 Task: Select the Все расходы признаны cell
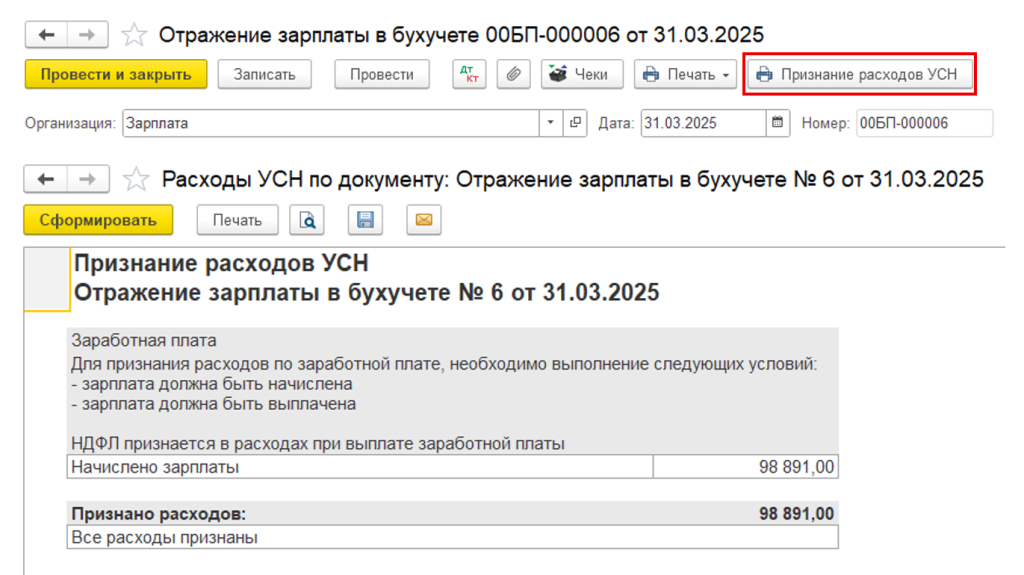pos(453,538)
